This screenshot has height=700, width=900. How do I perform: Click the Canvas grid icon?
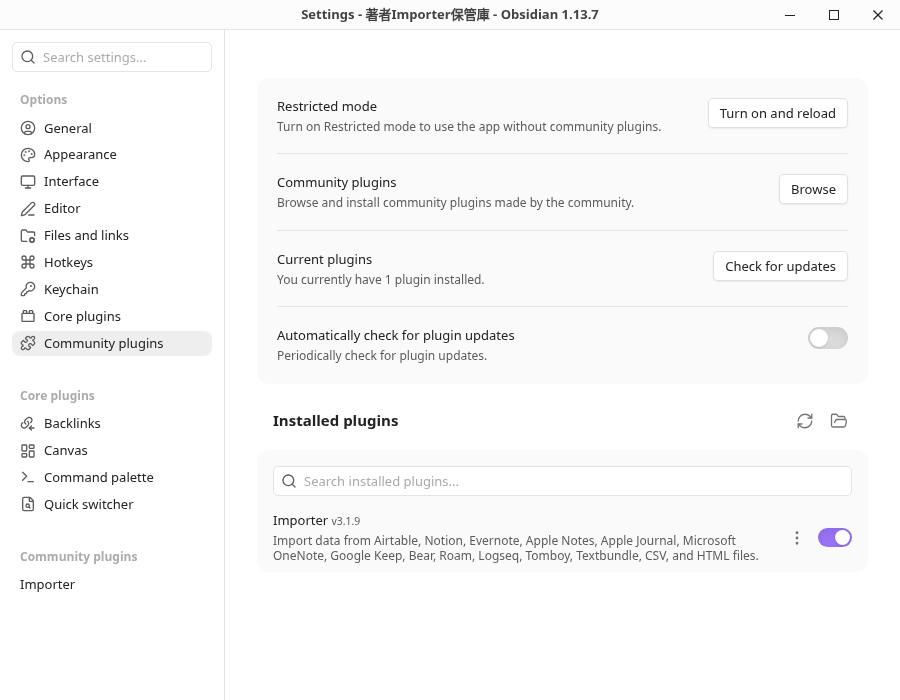click(x=28, y=451)
